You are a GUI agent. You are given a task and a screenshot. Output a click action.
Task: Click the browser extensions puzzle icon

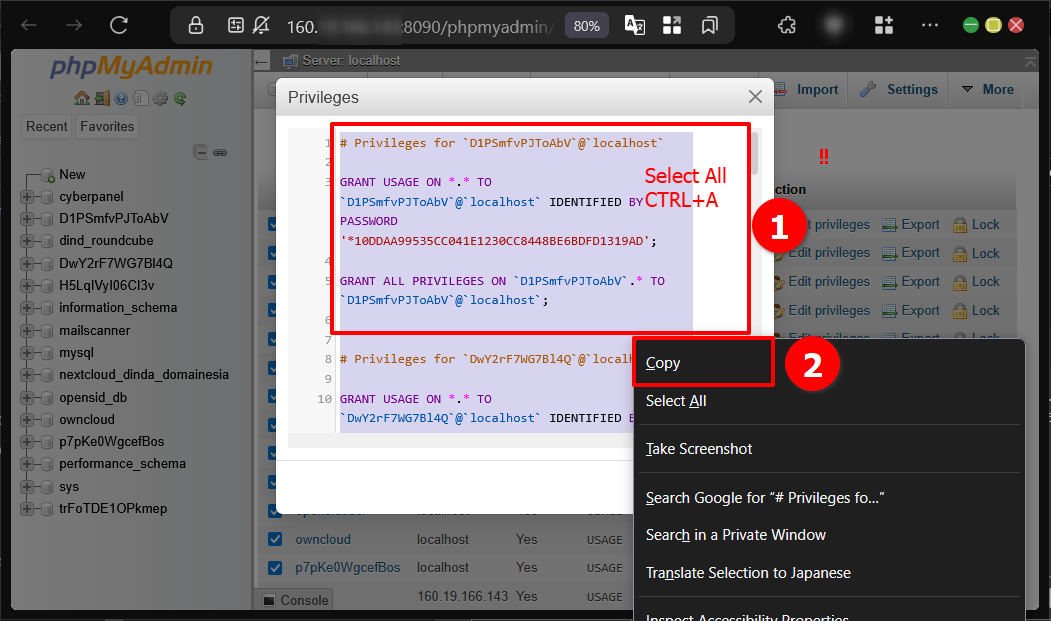pyautogui.click(x=787, y=25)
